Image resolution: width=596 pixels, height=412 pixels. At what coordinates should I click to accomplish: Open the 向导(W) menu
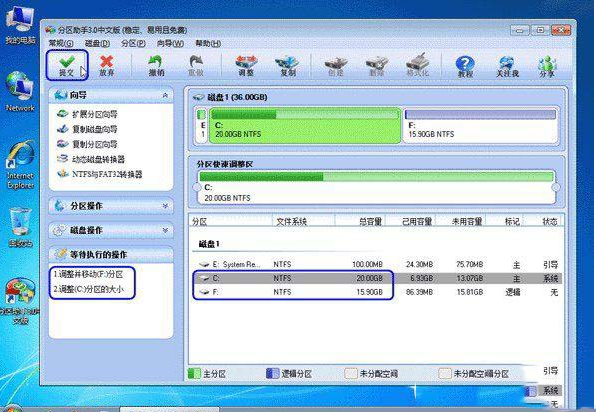click(170, 43)
